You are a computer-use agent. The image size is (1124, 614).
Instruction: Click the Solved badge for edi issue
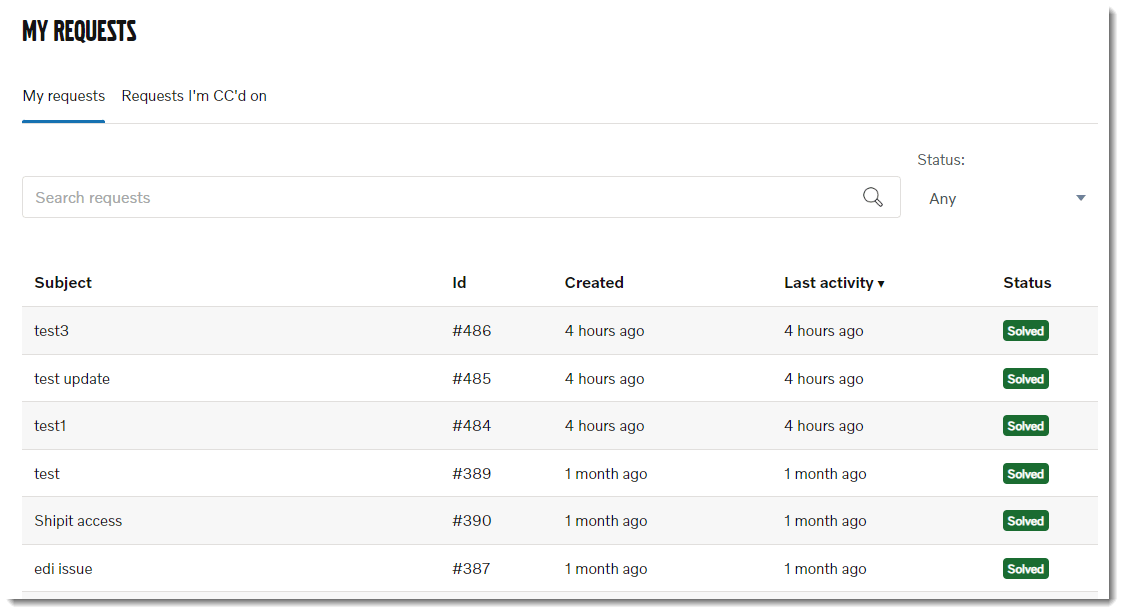pos(1025,569)
